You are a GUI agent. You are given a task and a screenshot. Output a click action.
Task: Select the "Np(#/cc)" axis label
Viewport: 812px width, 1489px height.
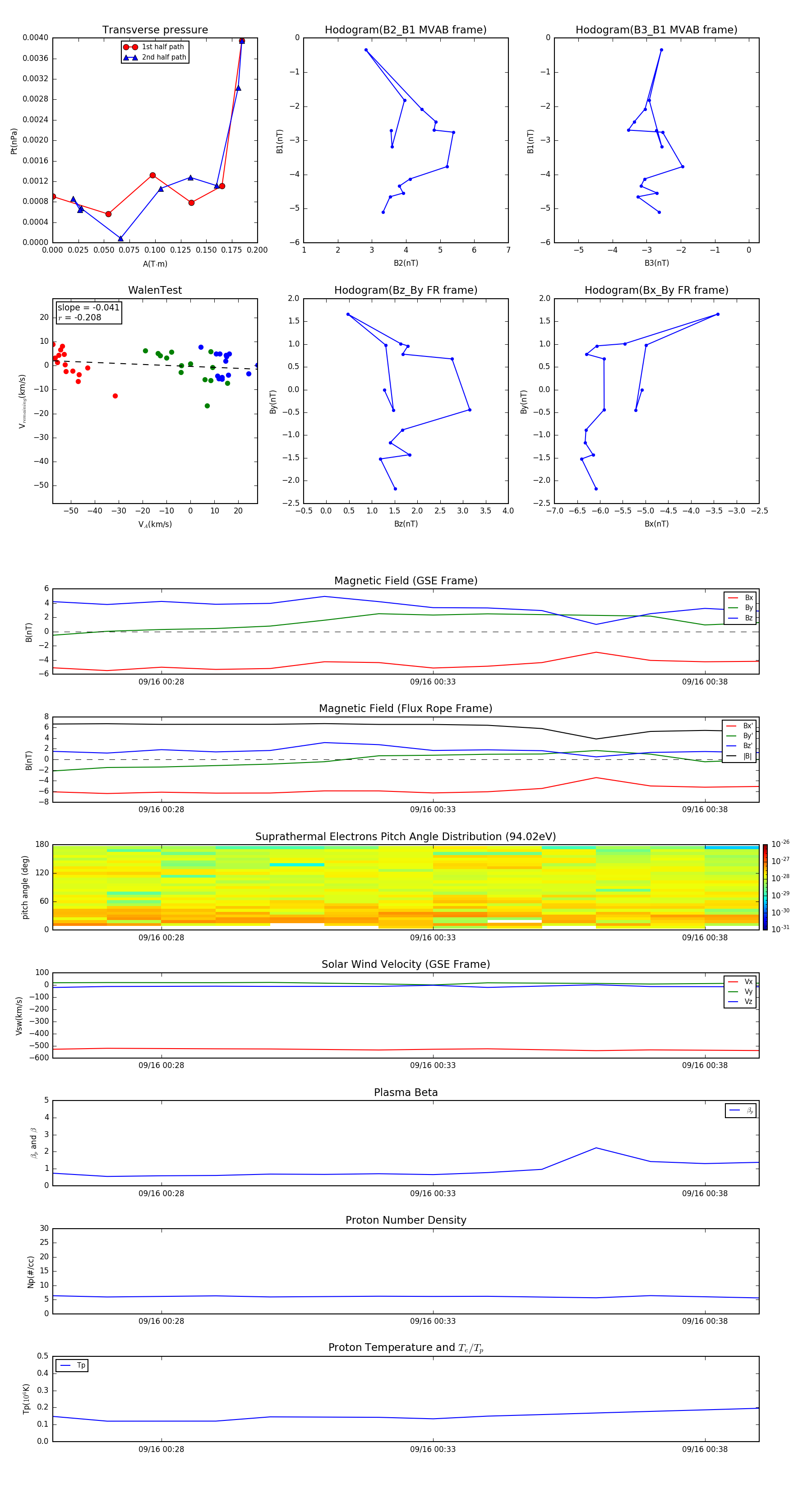point(31,1272)
